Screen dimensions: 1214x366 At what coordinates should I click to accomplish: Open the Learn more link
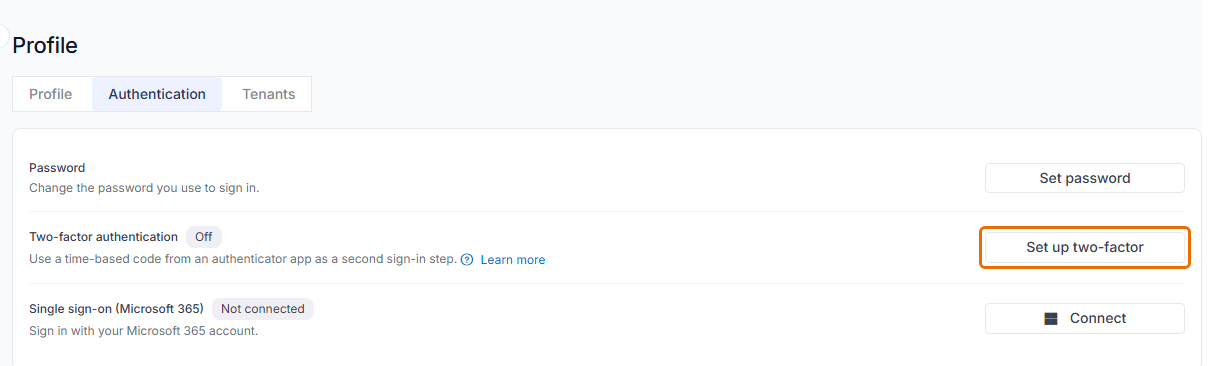(x=513, y=260)
